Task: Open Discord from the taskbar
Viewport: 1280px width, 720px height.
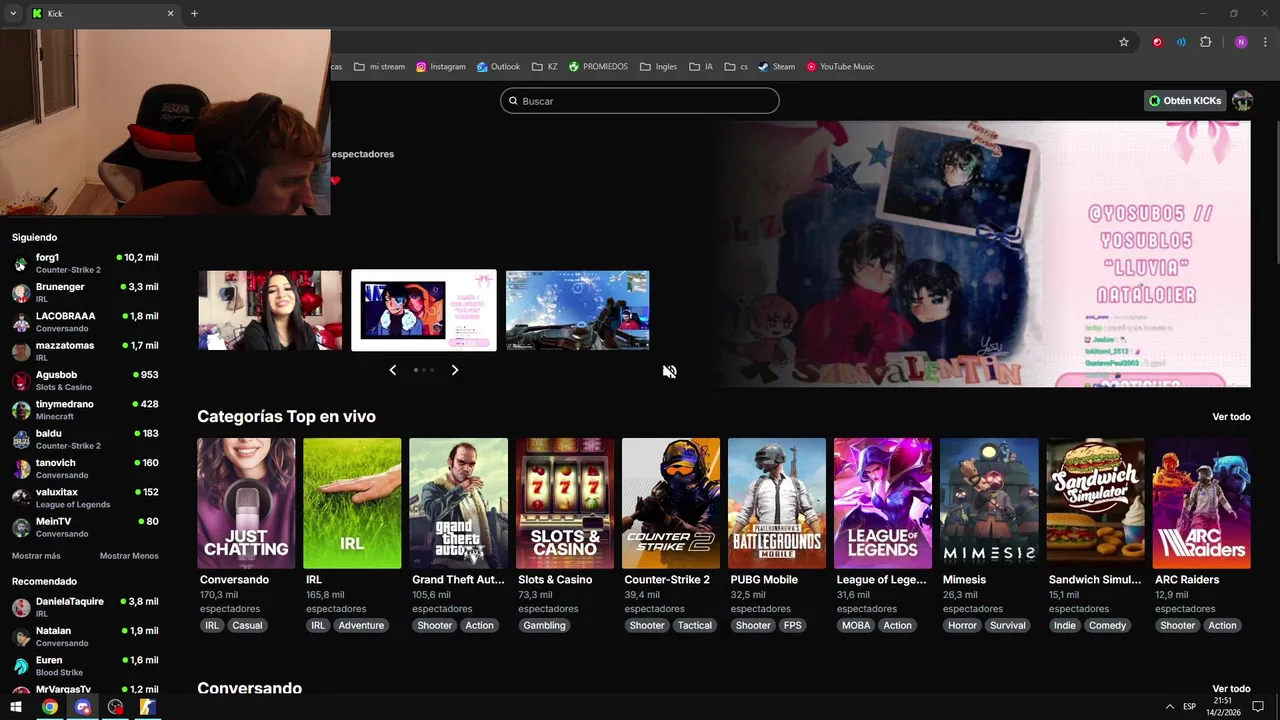Action: click(x=83, y=707)
